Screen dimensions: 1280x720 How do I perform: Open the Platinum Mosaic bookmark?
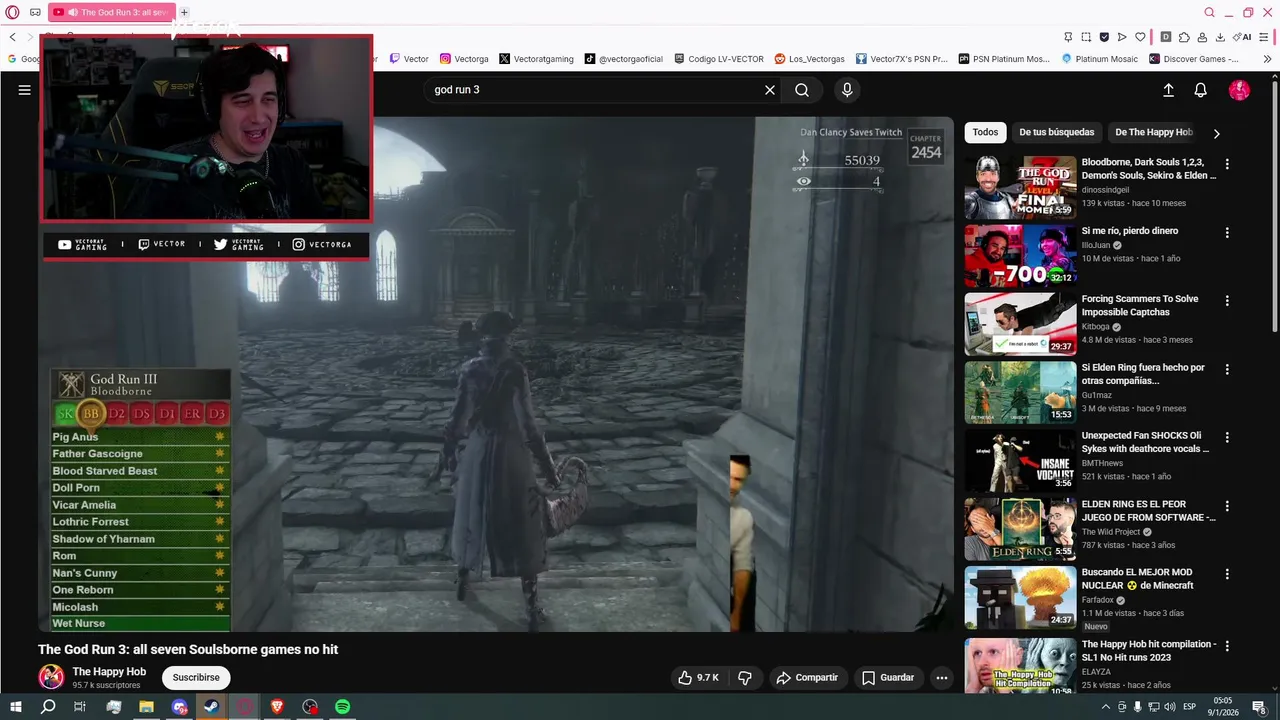click(1099, 59)
